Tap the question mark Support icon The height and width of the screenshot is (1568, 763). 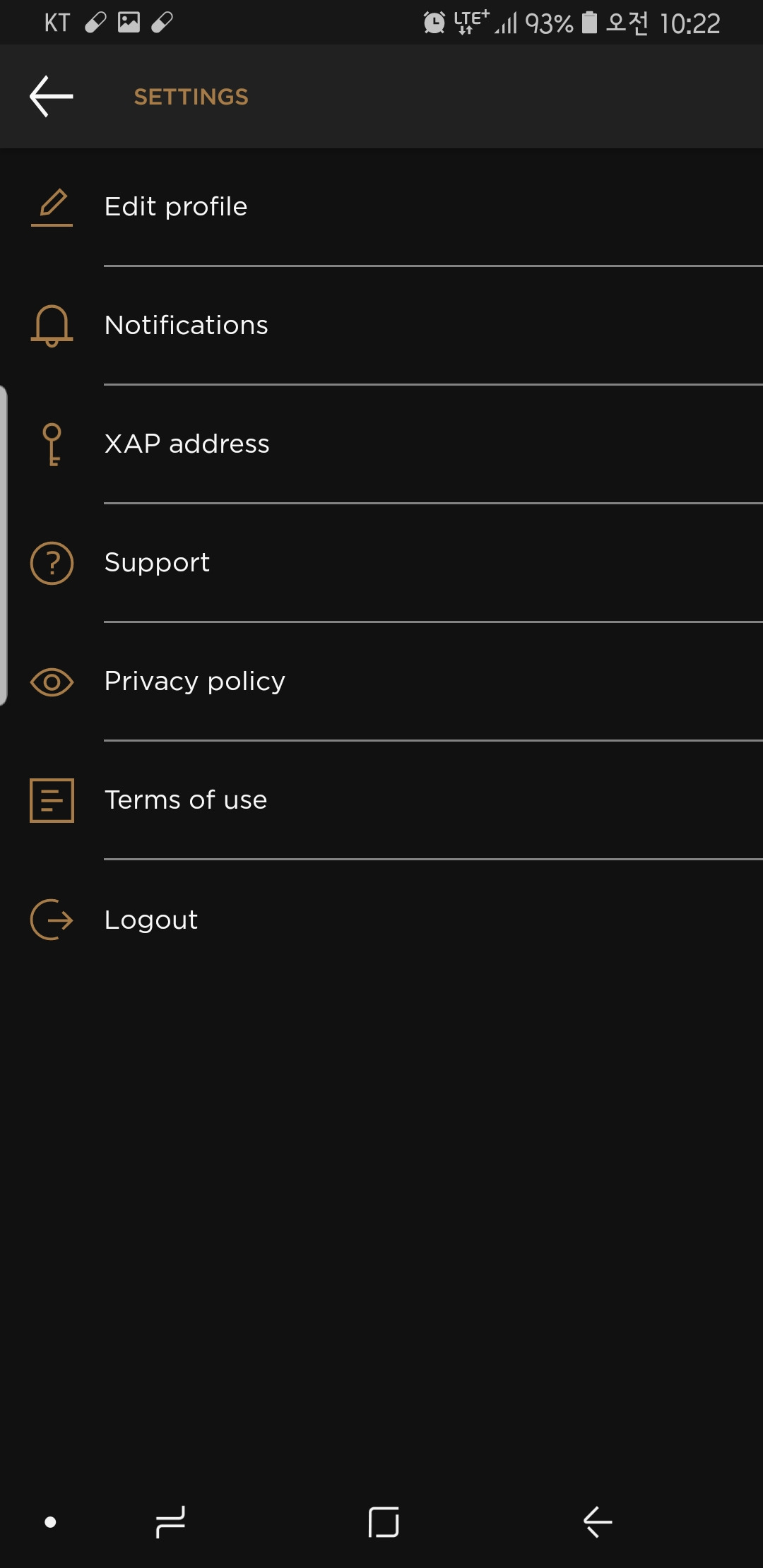pos(52,563)
